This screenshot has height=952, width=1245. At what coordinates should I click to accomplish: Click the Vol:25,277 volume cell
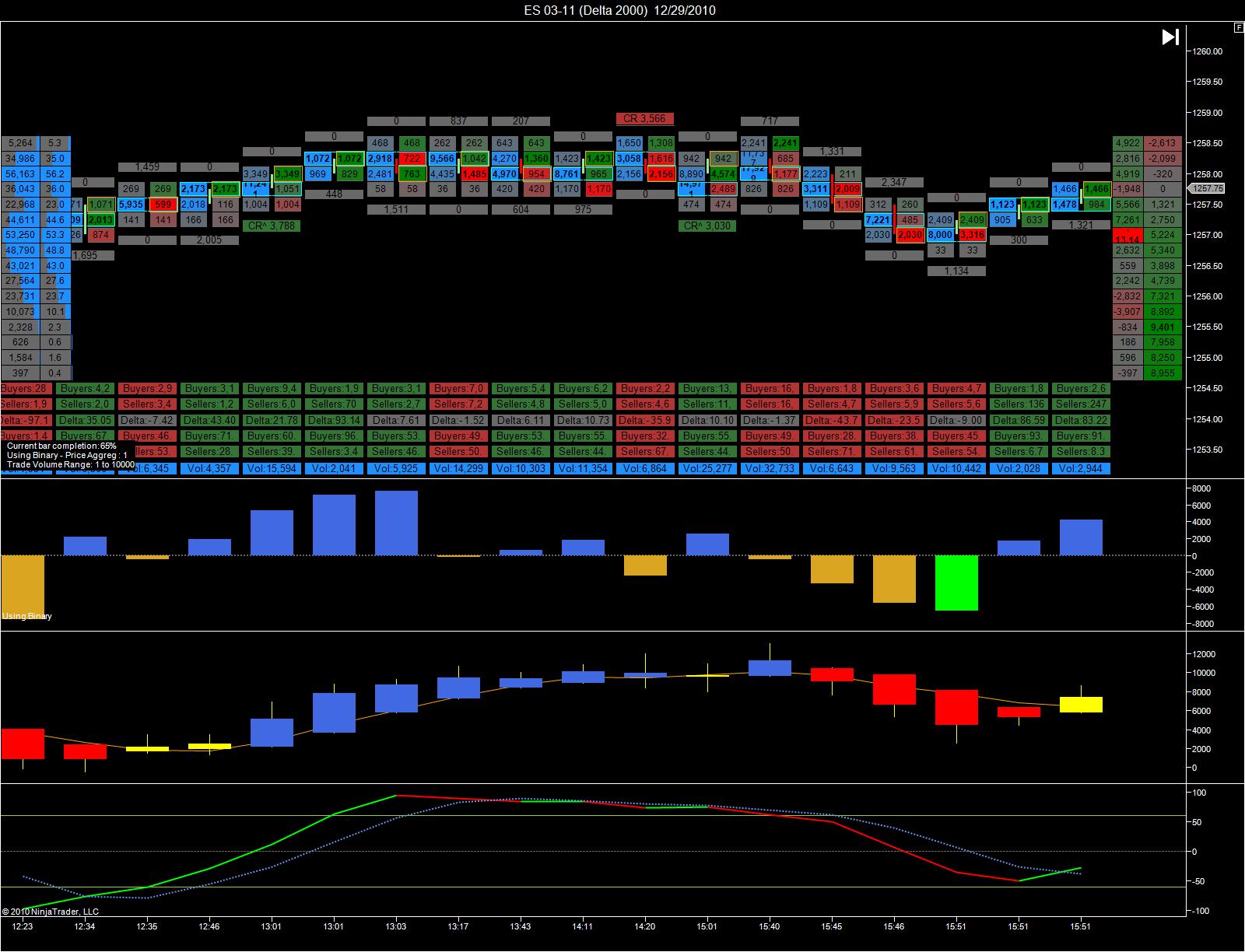pyautogui.click(x=707, y=468)
